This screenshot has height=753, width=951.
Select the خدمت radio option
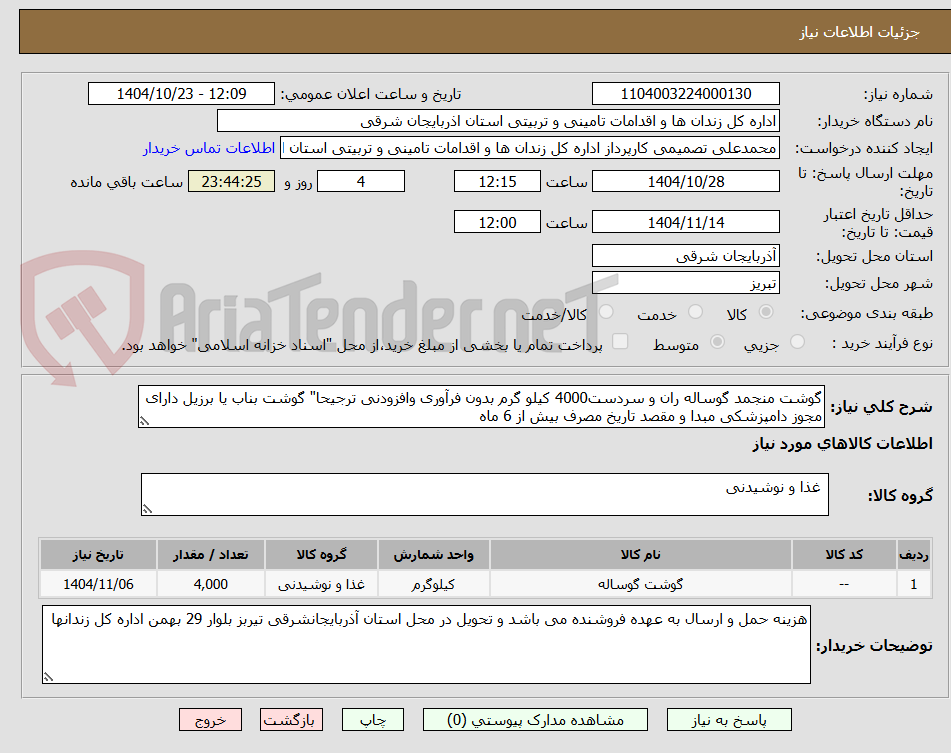pyautogui.click(x=694, y=312)
